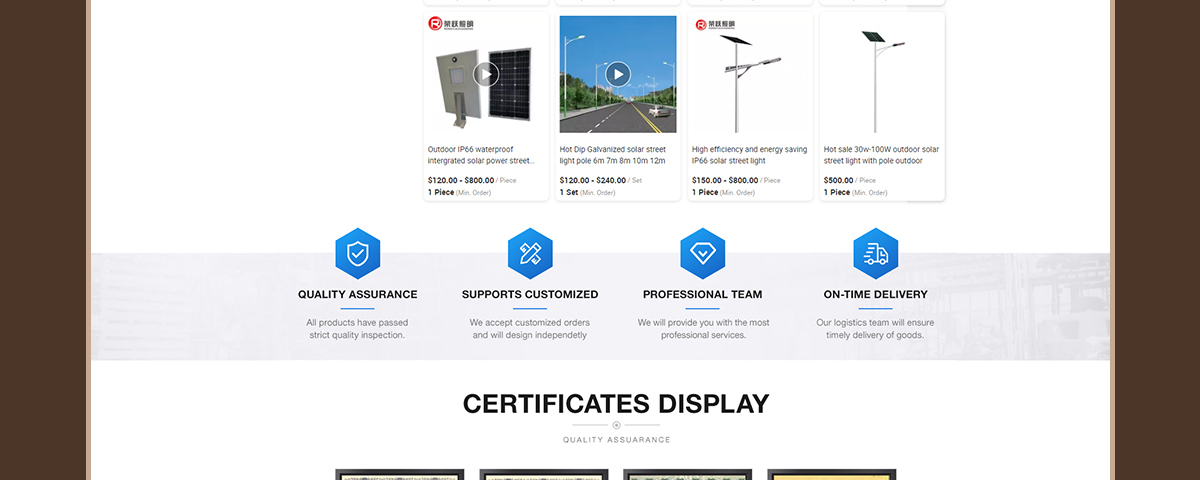Click the Supports Customized pencil-ruler icon
This screenshot has height=480, width=1200.
click(x=530, y=254)
